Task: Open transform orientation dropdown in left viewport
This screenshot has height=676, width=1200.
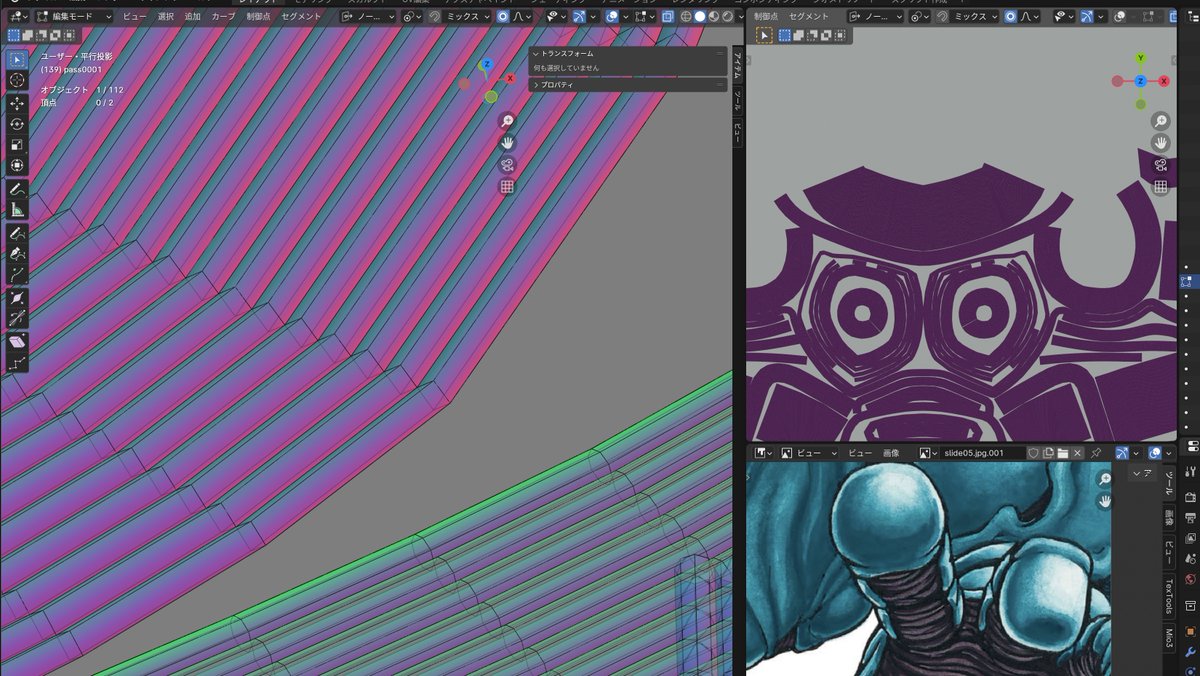Action: (x=368, y=17)
